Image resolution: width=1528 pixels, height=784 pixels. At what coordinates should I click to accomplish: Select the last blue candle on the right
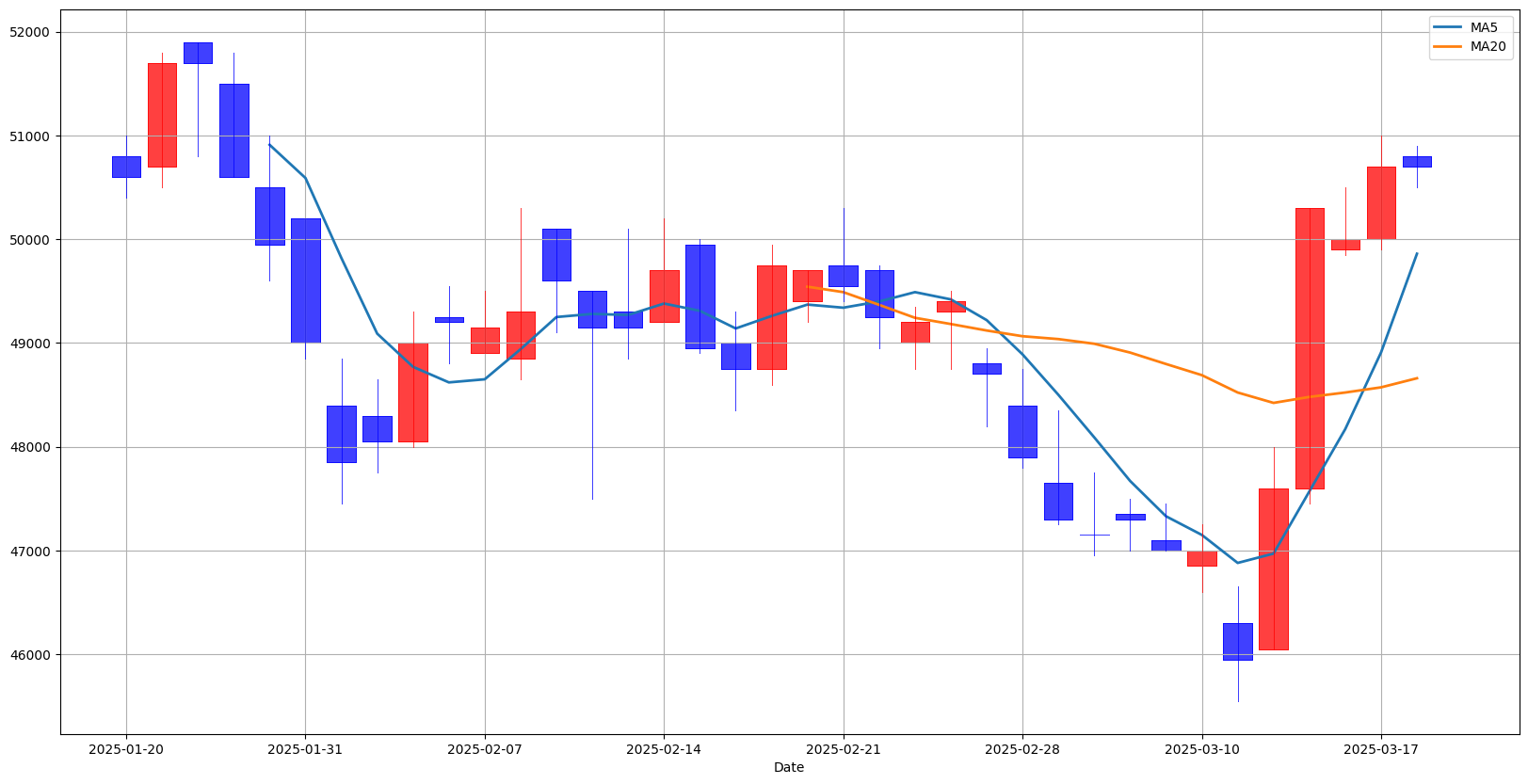pos(1417,162)
